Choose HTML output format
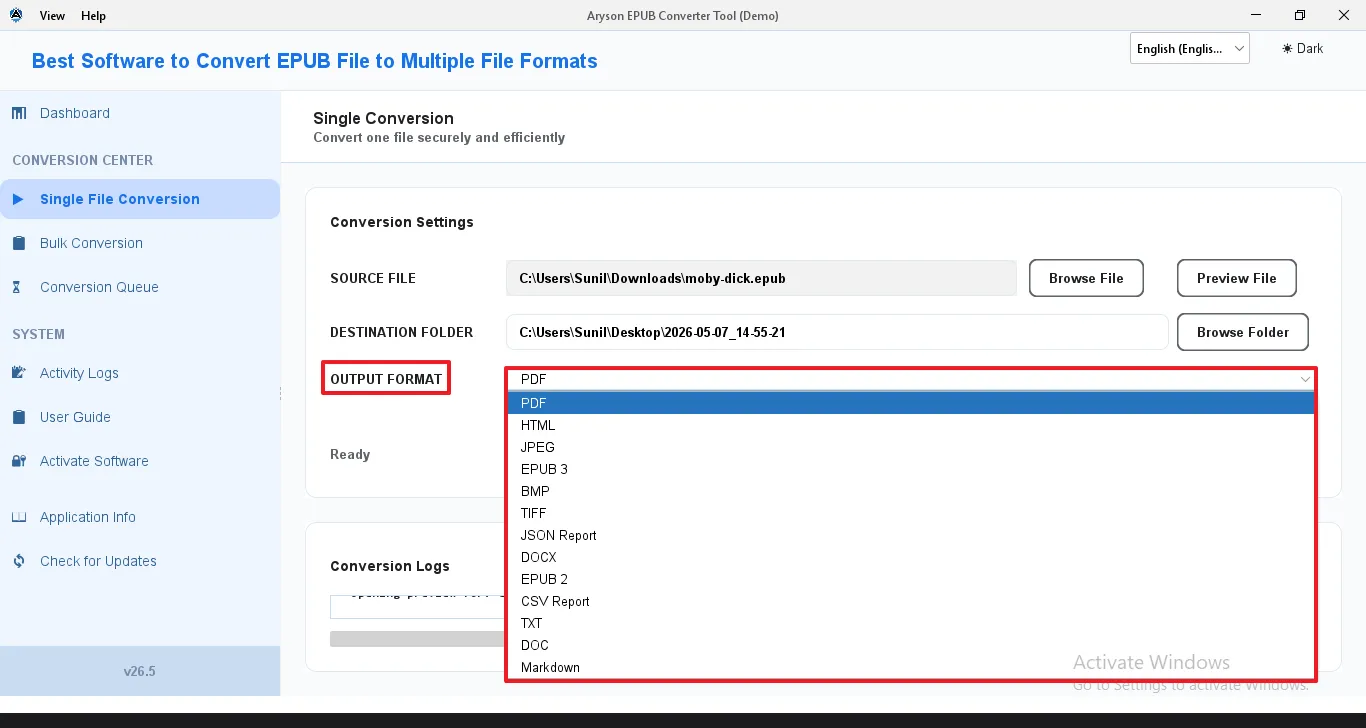The width and height of the screenshot is (1366, 728). tap(911, 425)
